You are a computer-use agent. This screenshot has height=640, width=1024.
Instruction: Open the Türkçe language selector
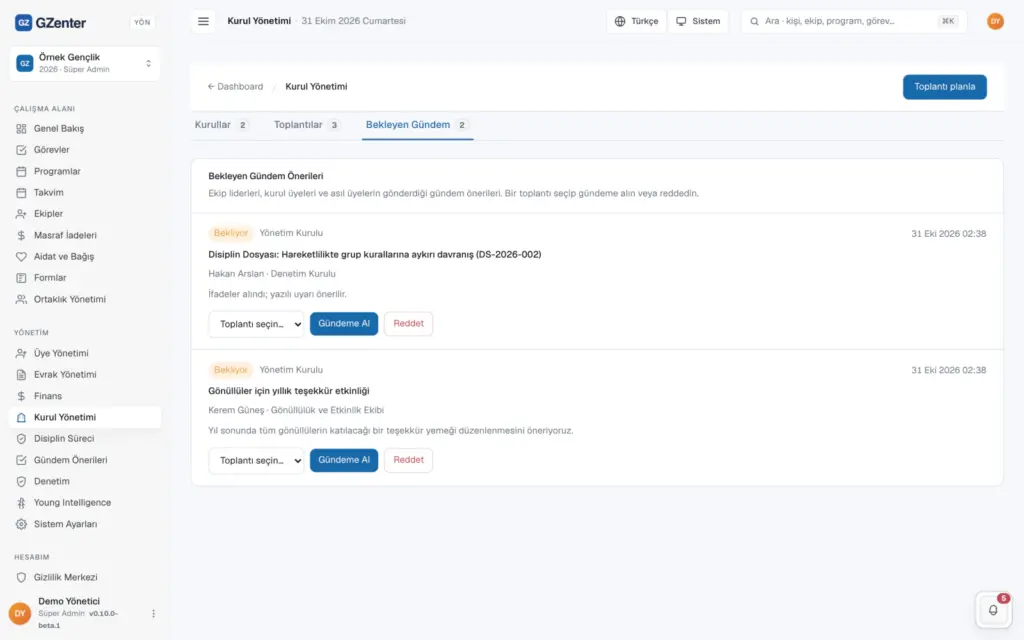tap(636, 21)
